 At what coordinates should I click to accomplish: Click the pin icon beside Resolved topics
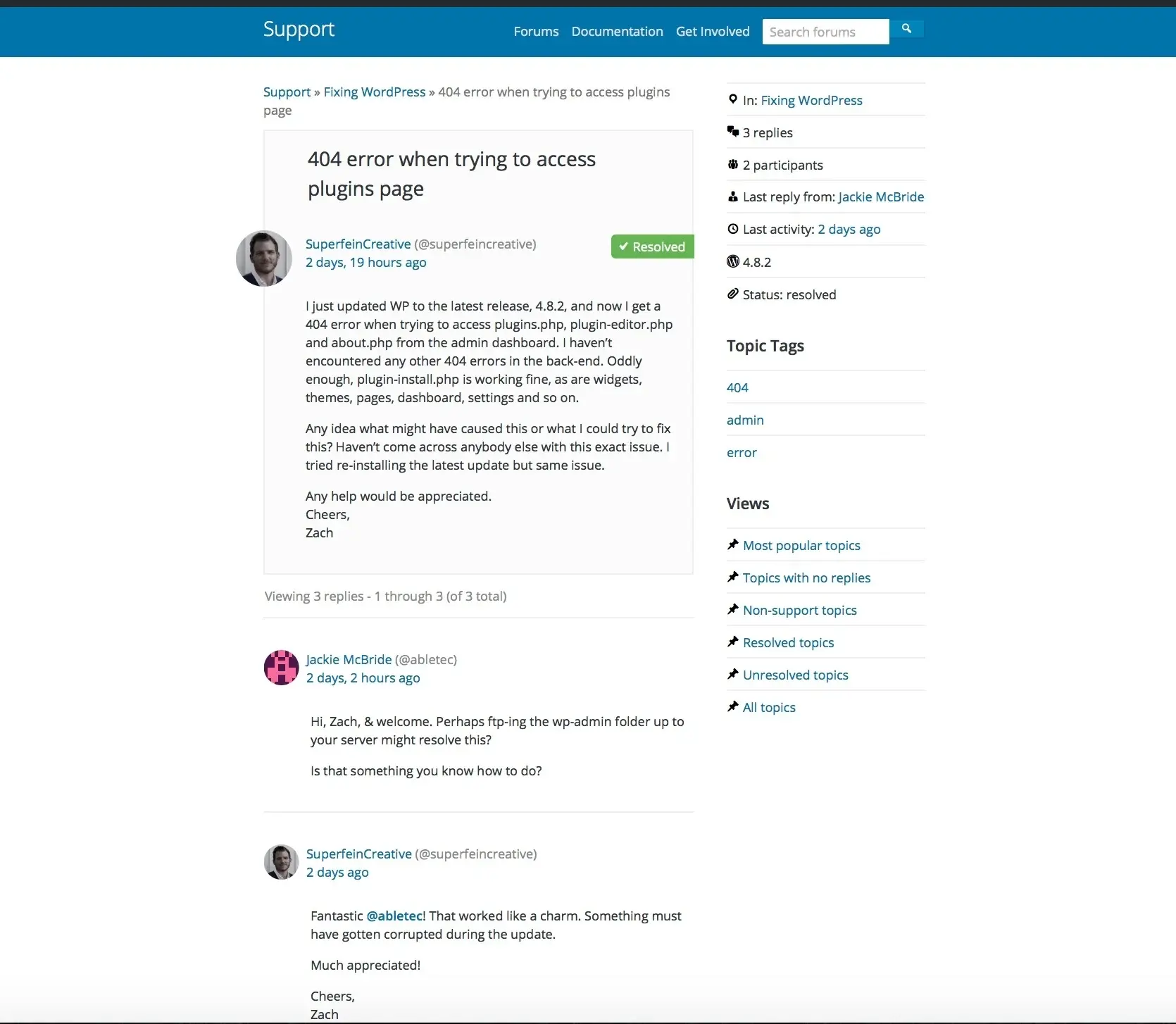733,642
